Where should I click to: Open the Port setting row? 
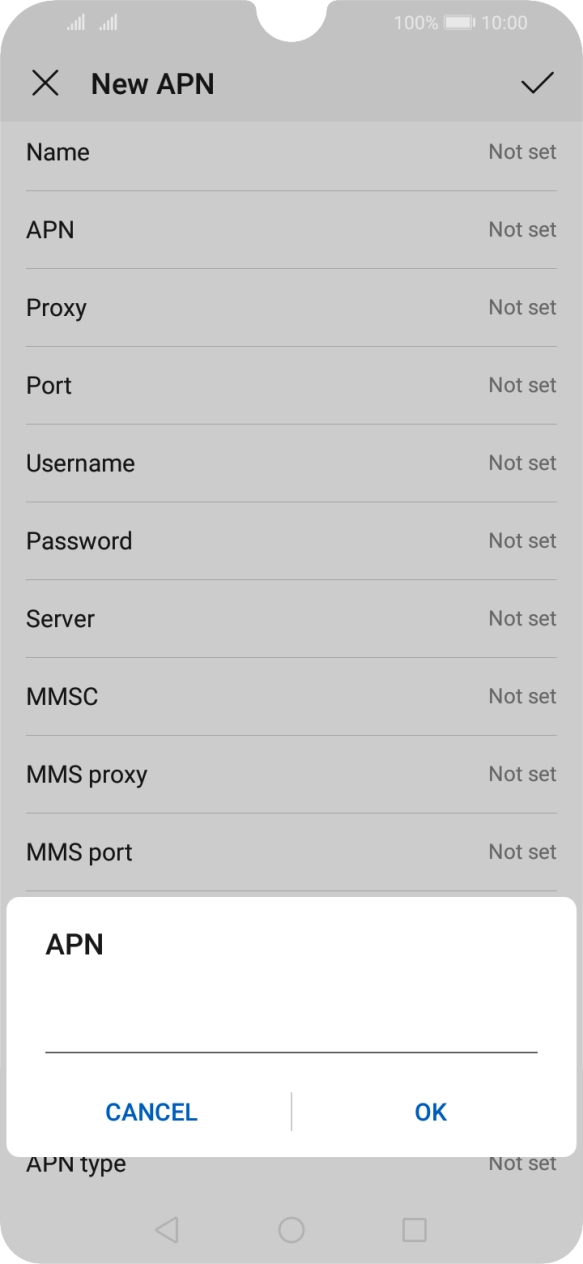point(291,385)
